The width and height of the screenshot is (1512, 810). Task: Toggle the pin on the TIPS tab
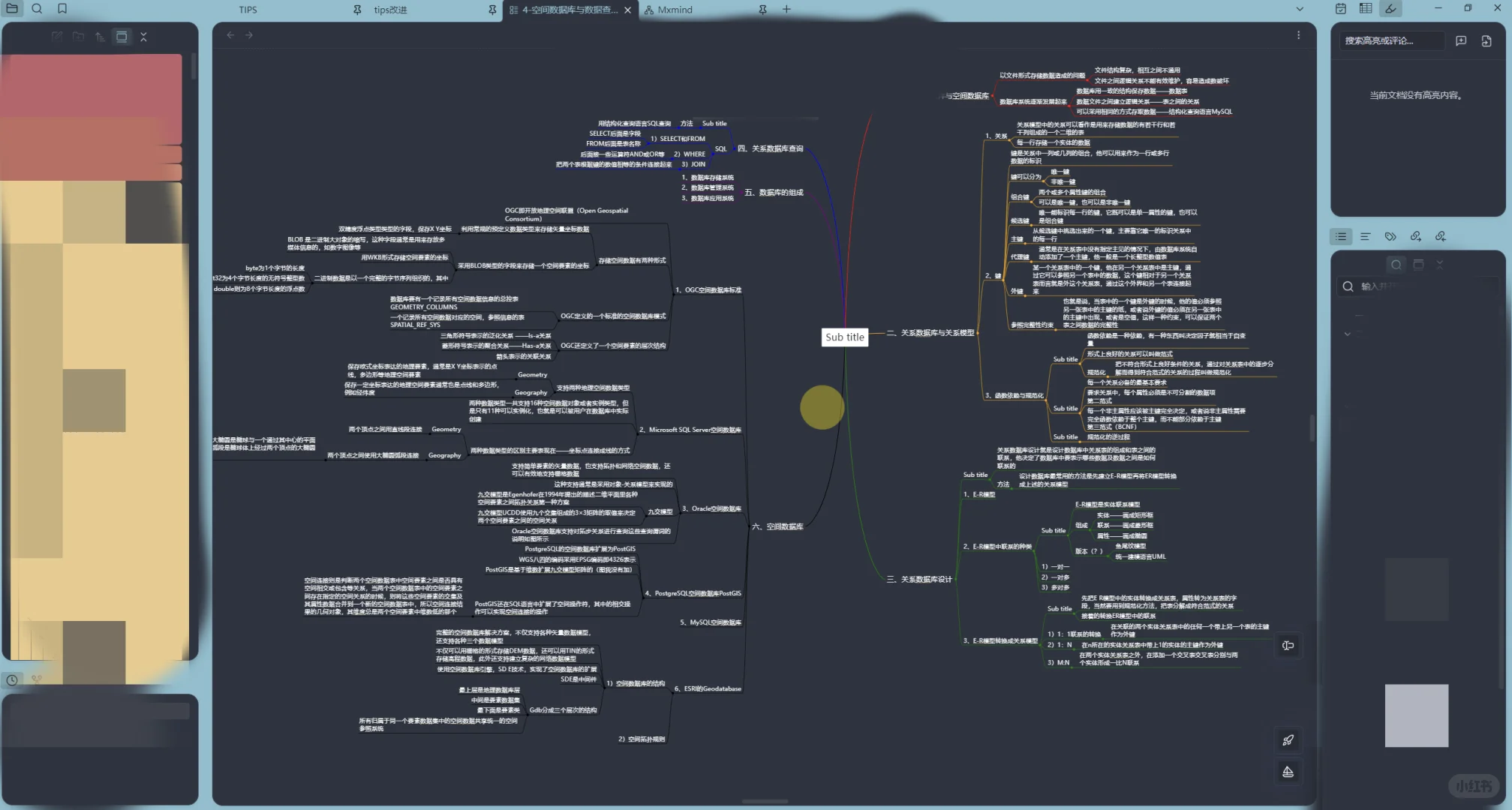(357, 10)
